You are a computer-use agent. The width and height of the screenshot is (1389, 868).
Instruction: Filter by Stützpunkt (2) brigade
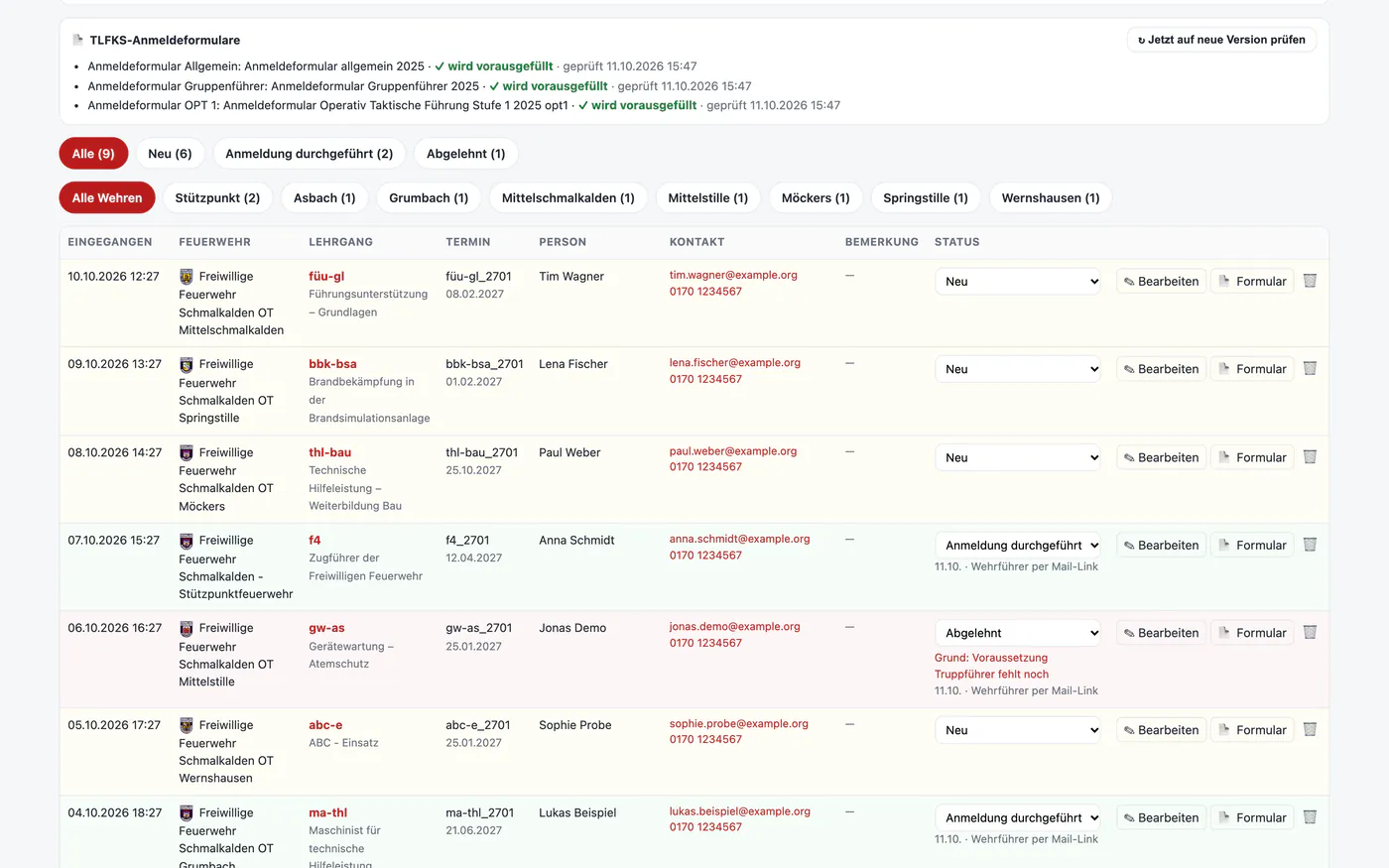tap(217, 197)
